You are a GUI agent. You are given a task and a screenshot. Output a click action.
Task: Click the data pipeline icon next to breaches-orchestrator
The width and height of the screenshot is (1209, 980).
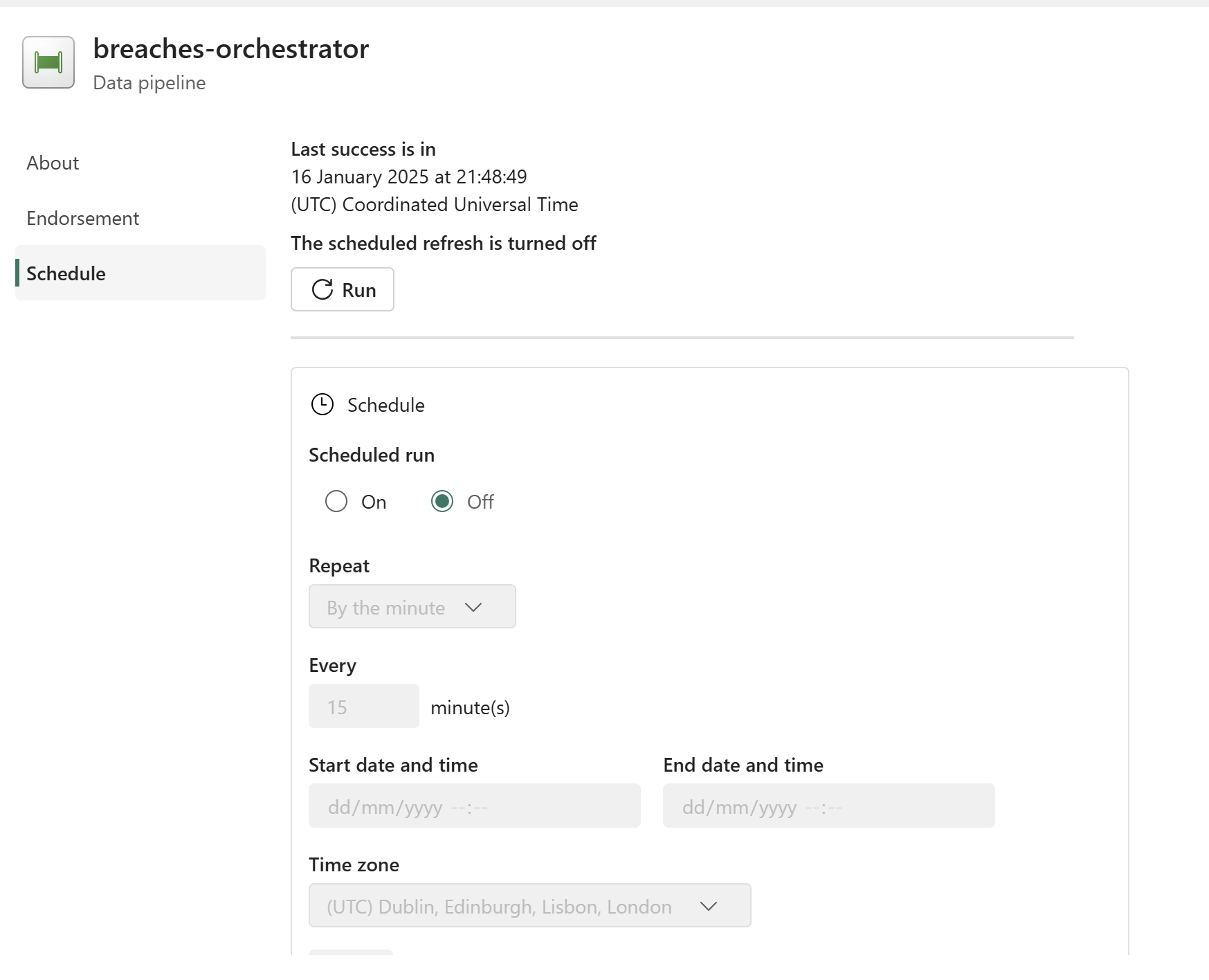click(48, 62)
